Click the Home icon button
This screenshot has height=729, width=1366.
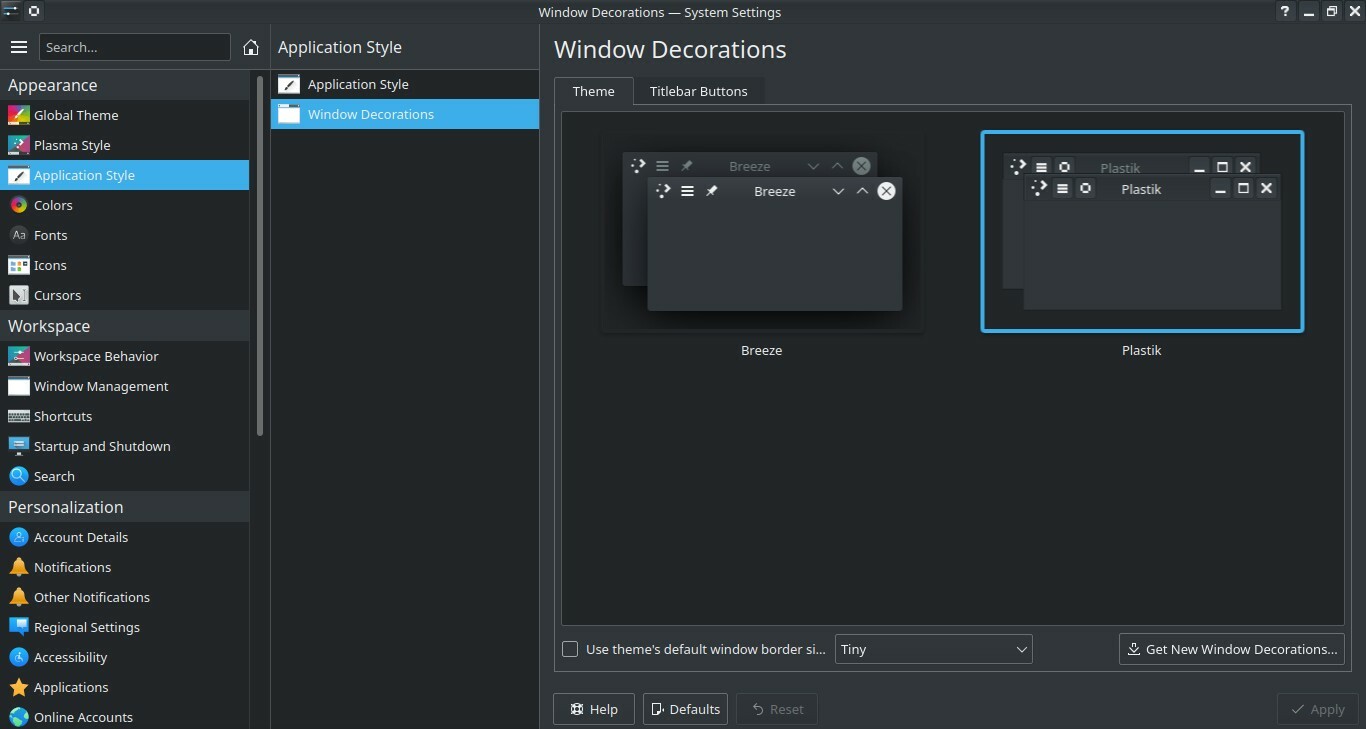[251, 47]
